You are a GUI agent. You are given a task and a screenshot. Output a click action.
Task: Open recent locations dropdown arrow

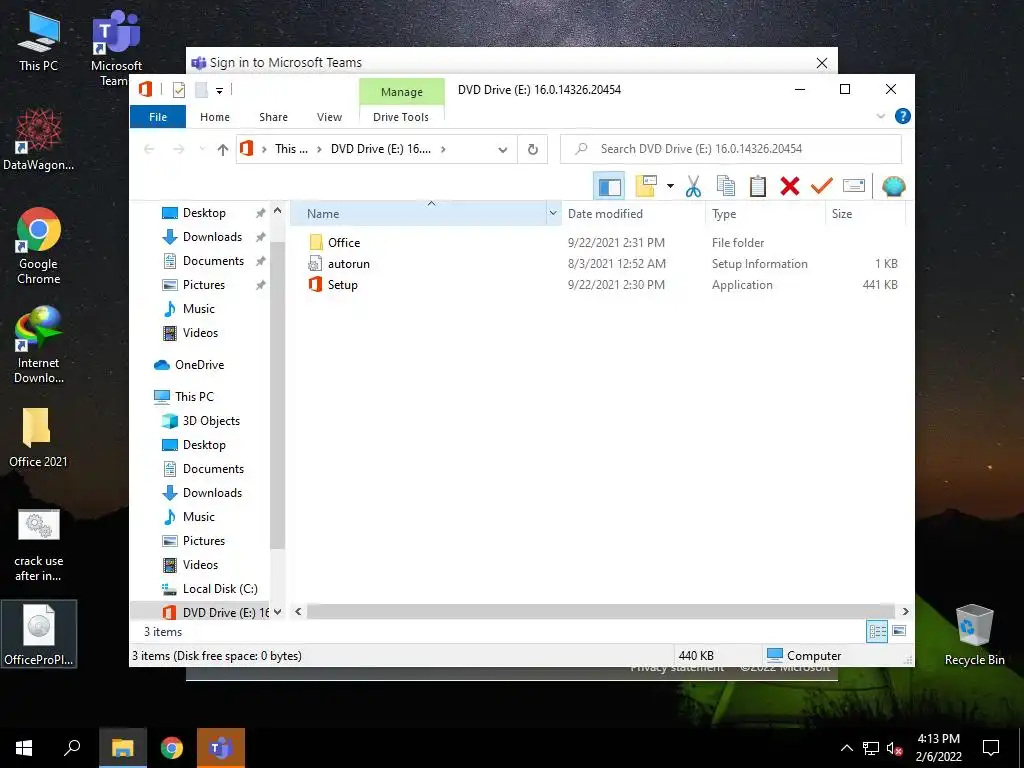coord(202,150)
